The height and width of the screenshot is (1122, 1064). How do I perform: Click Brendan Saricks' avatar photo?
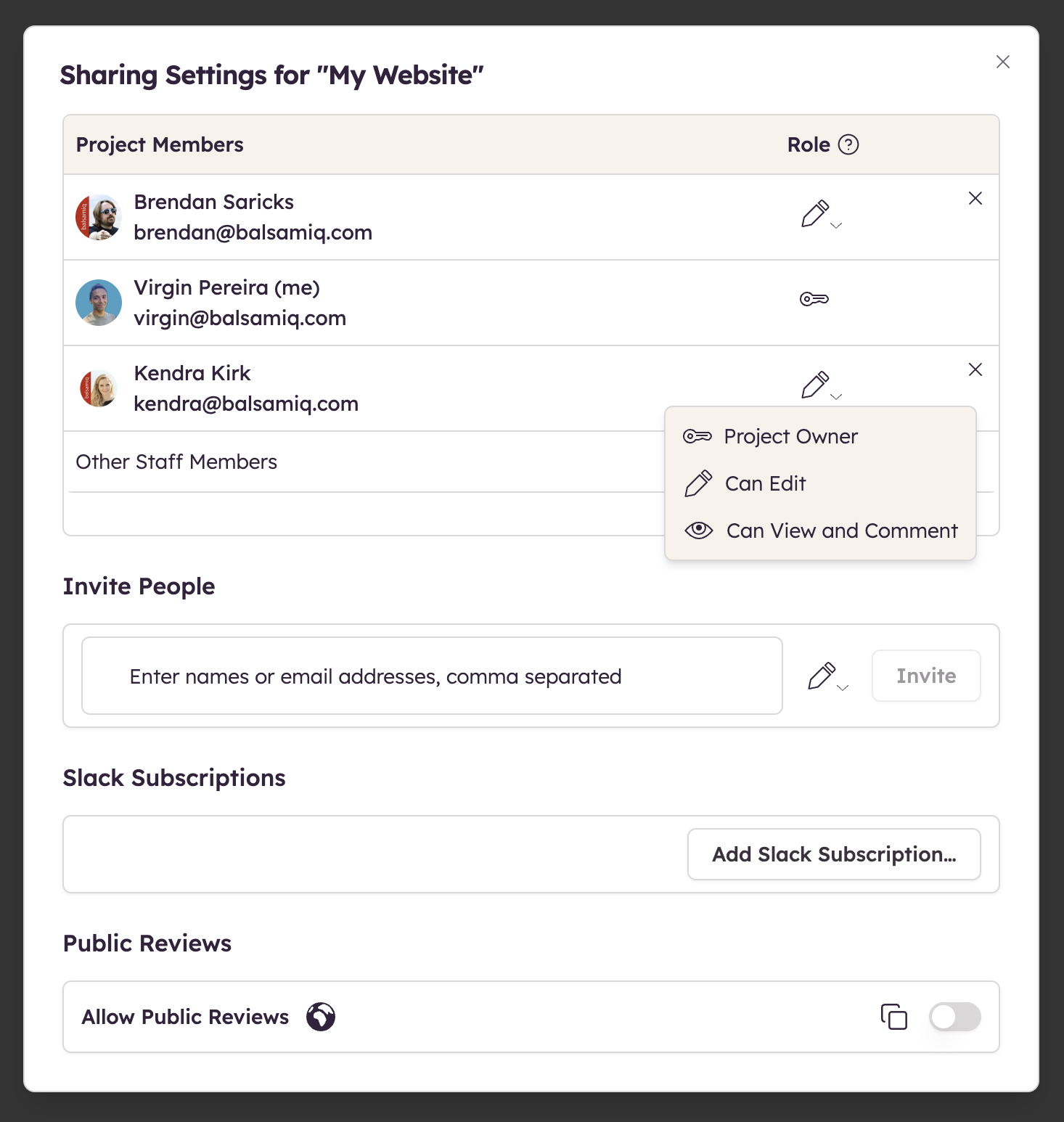click(99, 217)
